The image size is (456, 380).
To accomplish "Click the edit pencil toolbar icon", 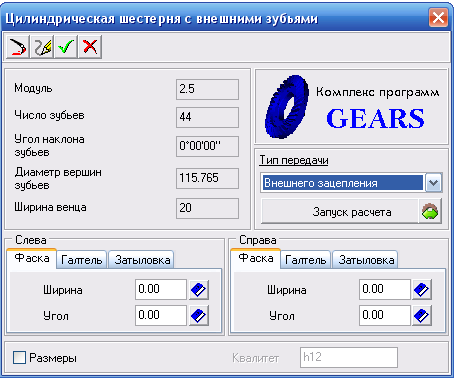I will pos(42,47).
